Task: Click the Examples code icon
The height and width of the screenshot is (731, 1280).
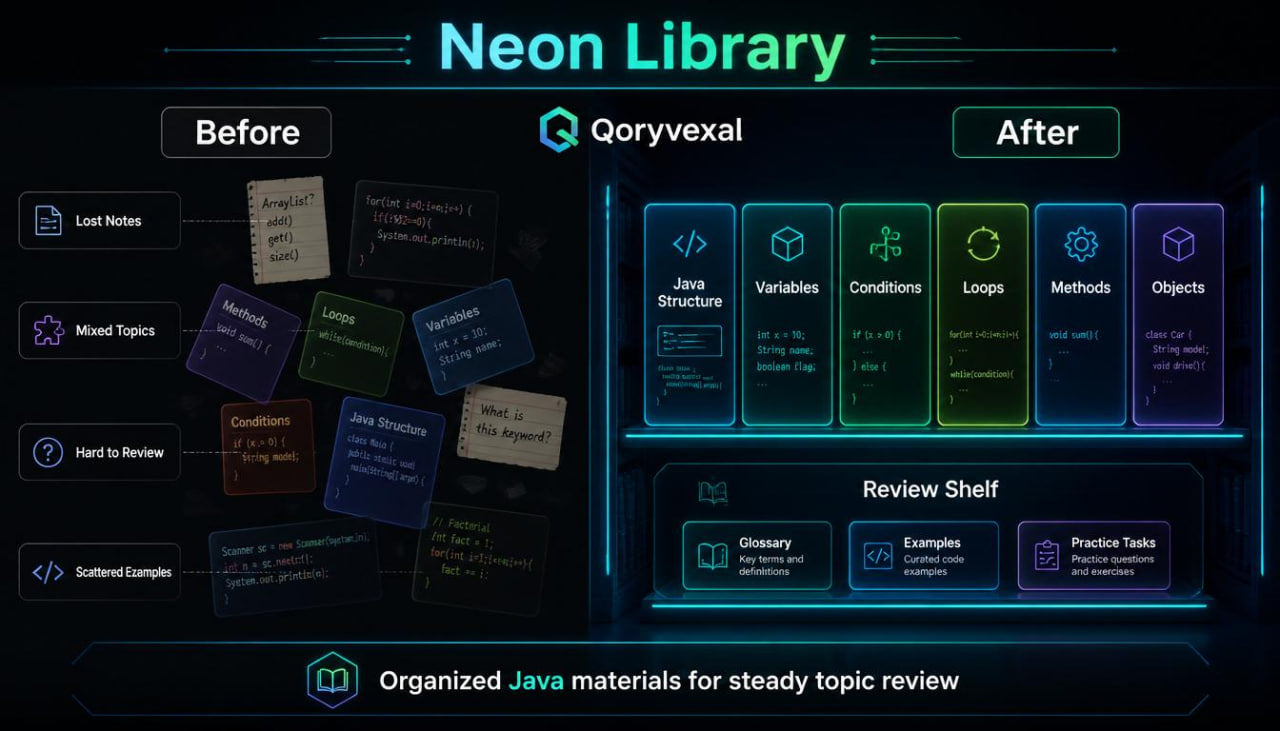Action: [x=878, y=556]
